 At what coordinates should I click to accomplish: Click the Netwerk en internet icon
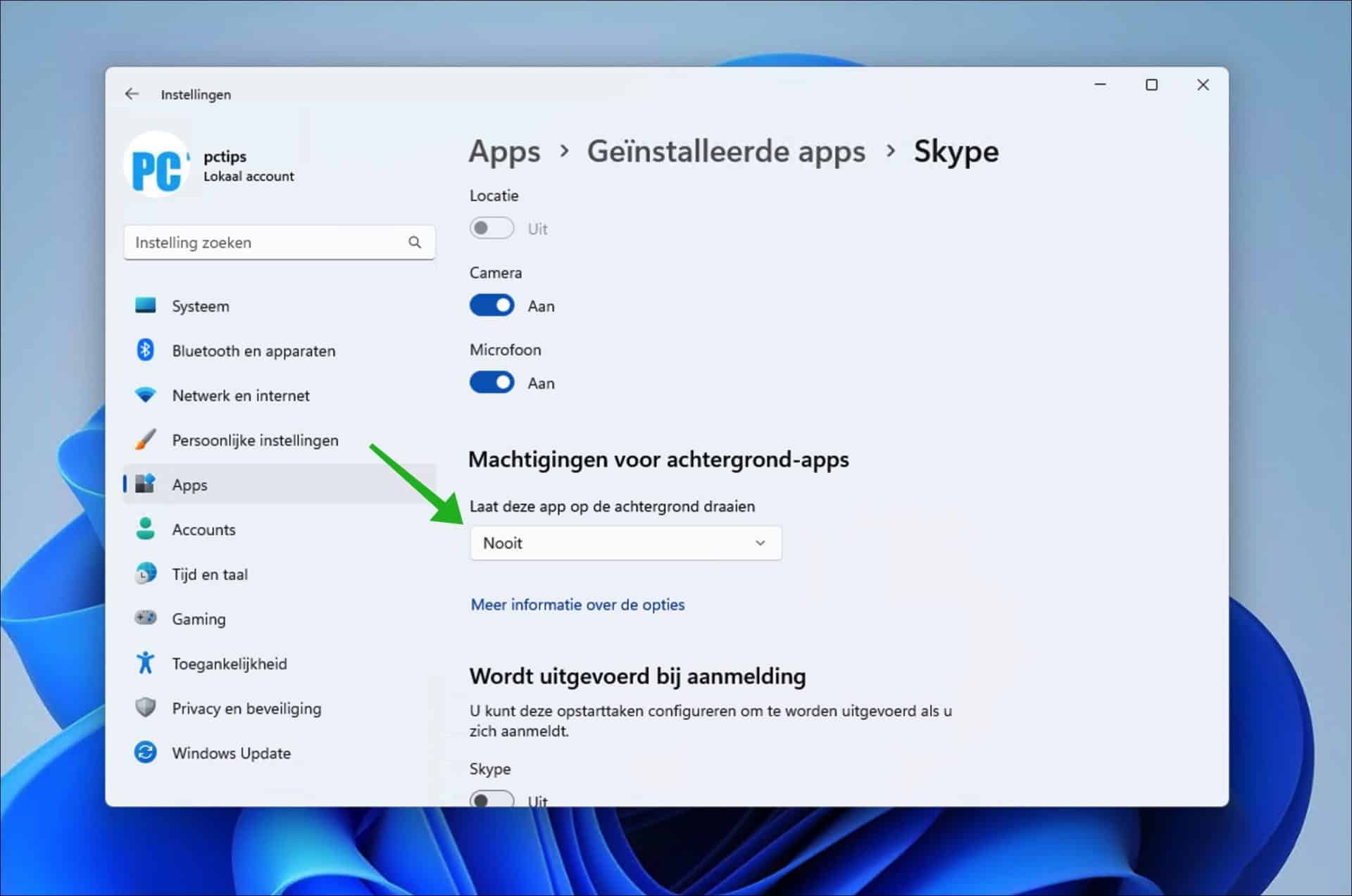tap(145, 395)
